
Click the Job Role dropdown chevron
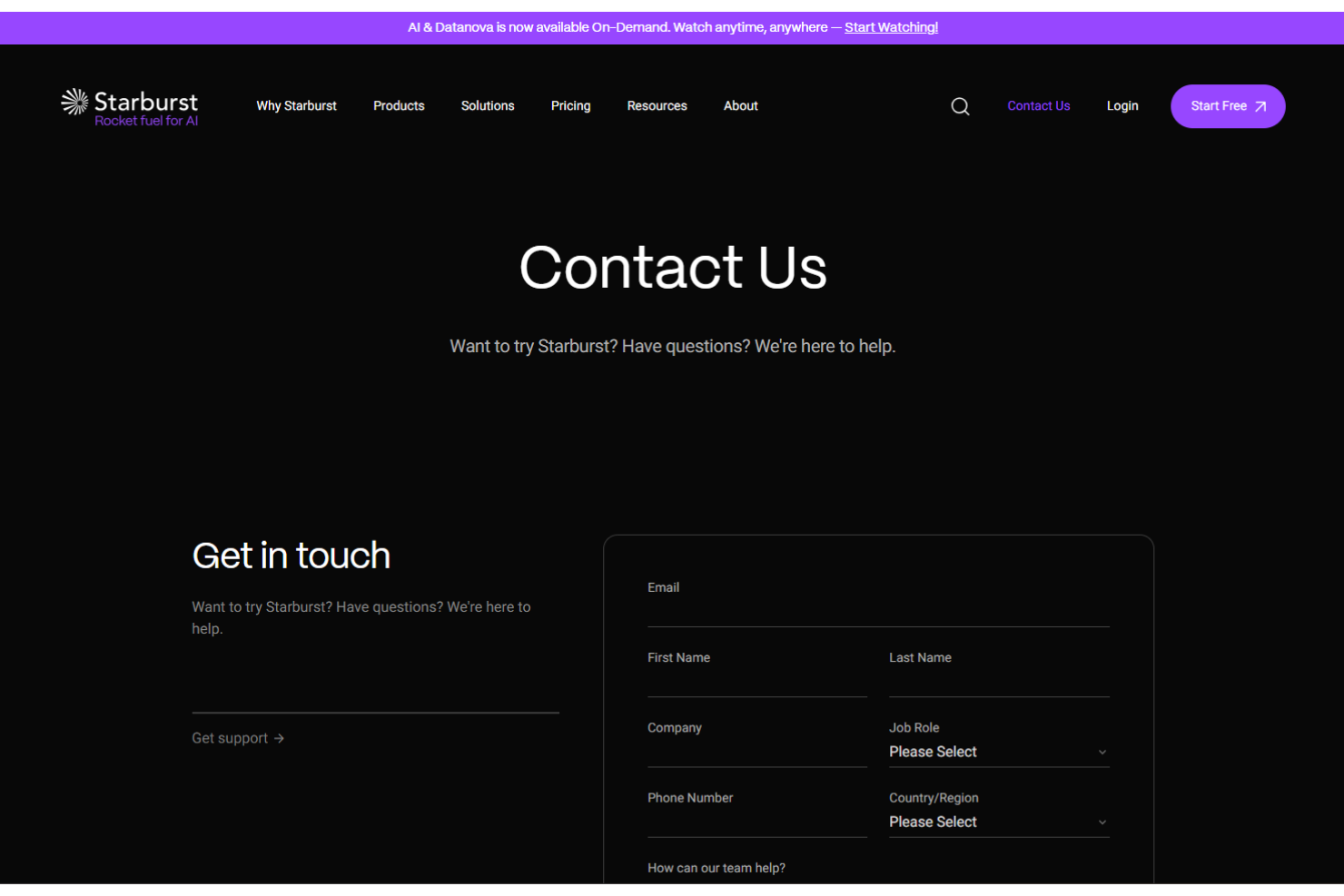[1102, 753]
